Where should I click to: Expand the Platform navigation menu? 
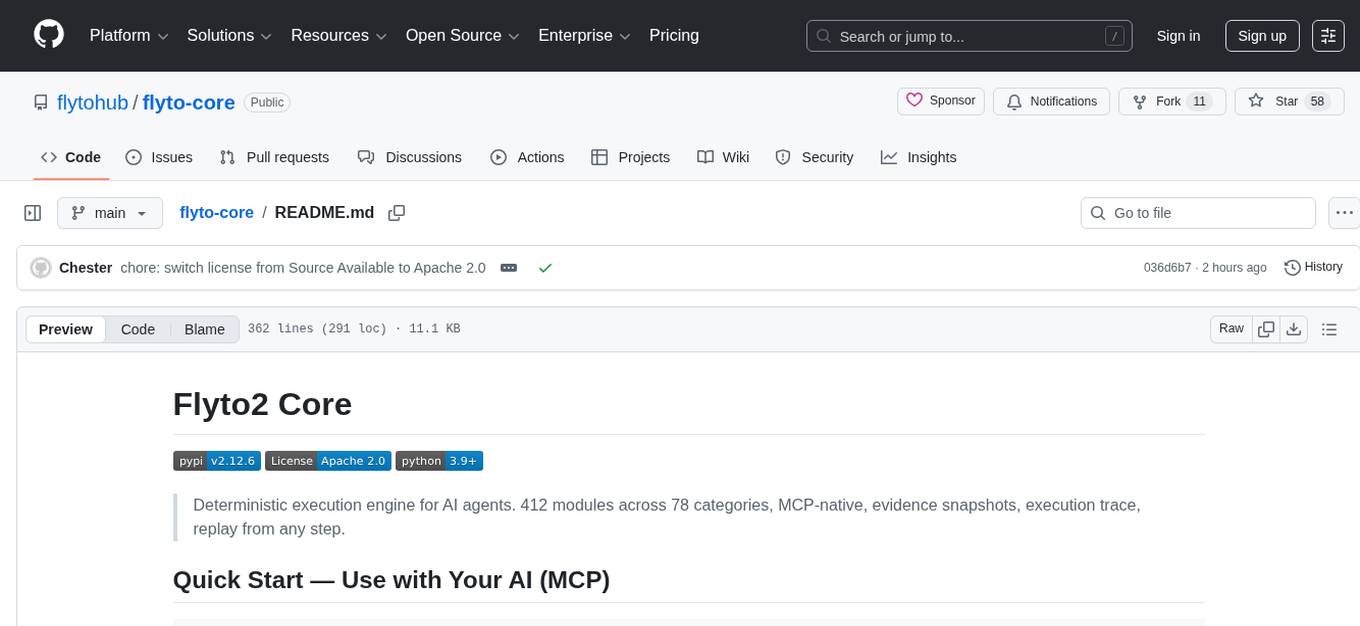point(131,36)
